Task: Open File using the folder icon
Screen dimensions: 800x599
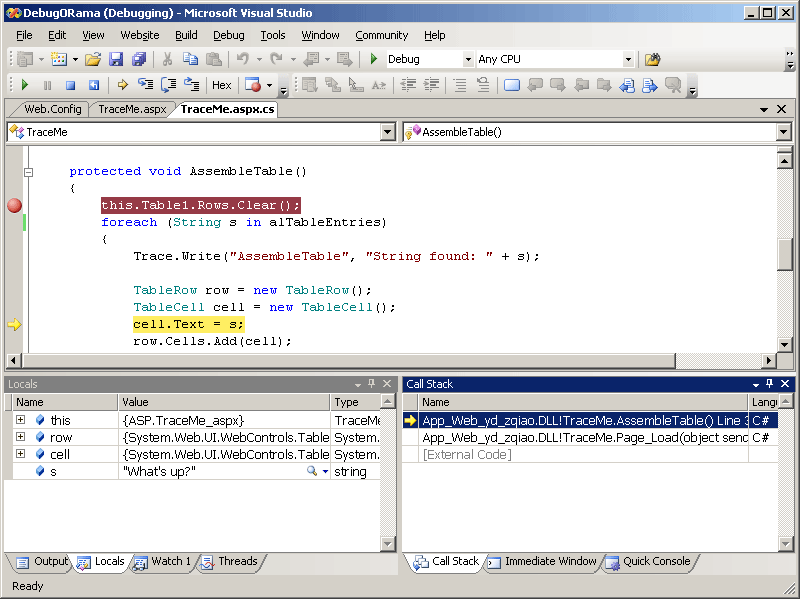Action: [x=92, y=60]
